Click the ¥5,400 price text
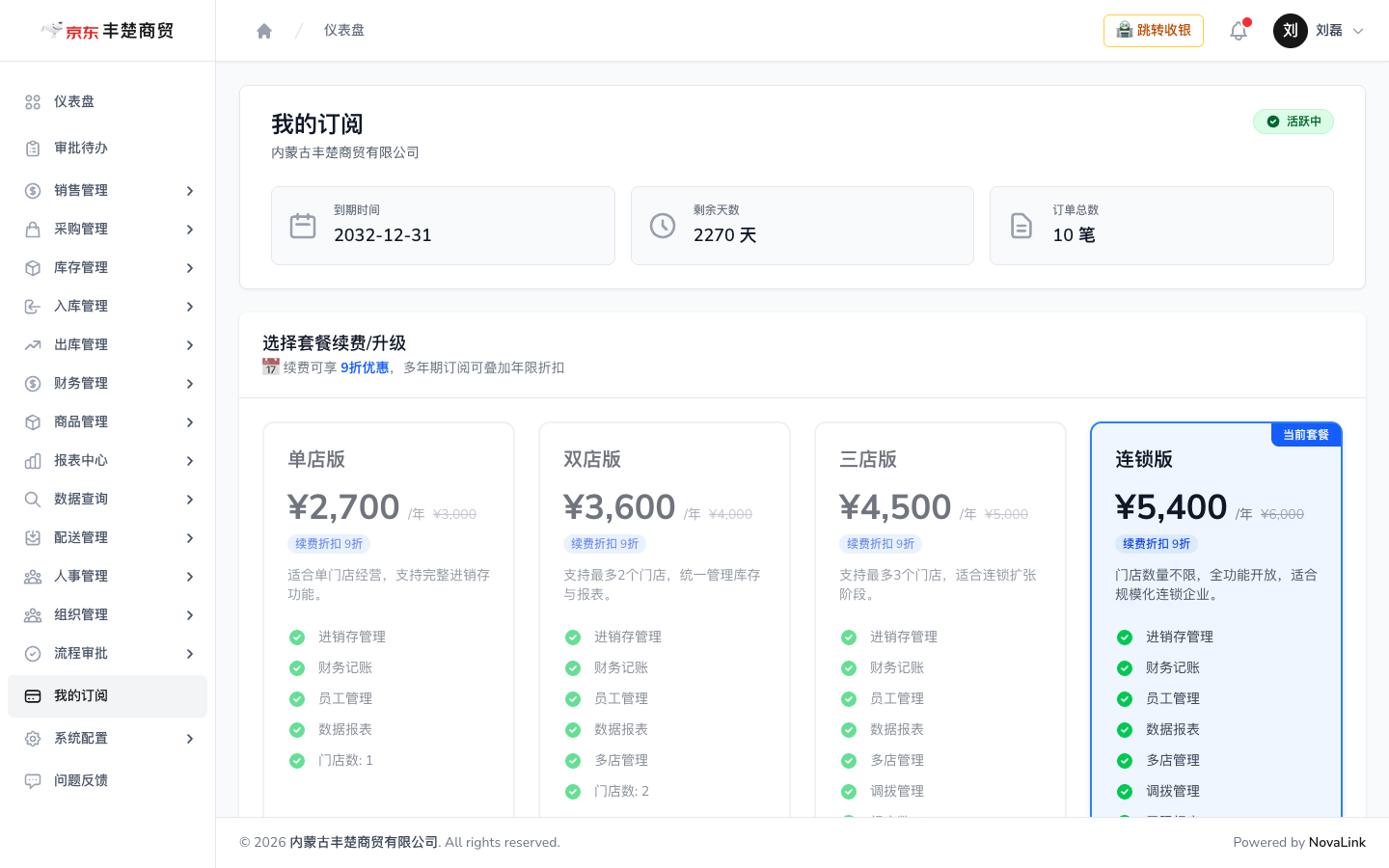The width and height of the screenshot is (1389, 868). point(1171,507)
